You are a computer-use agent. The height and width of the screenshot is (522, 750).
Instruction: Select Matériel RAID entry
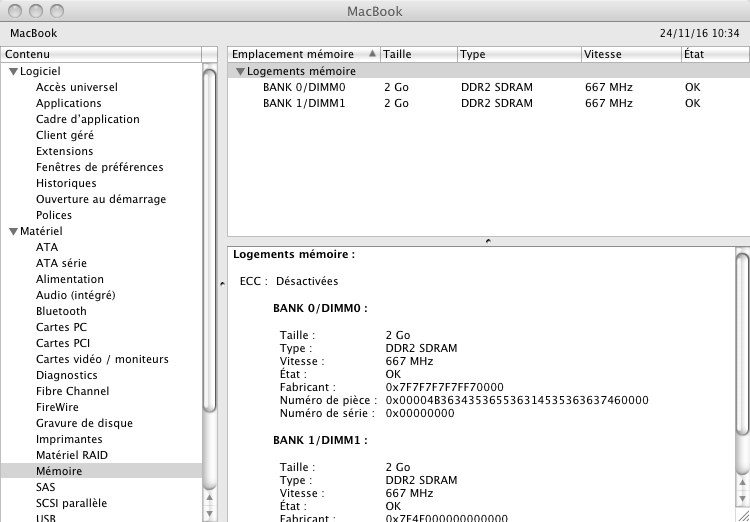[72, 455]
